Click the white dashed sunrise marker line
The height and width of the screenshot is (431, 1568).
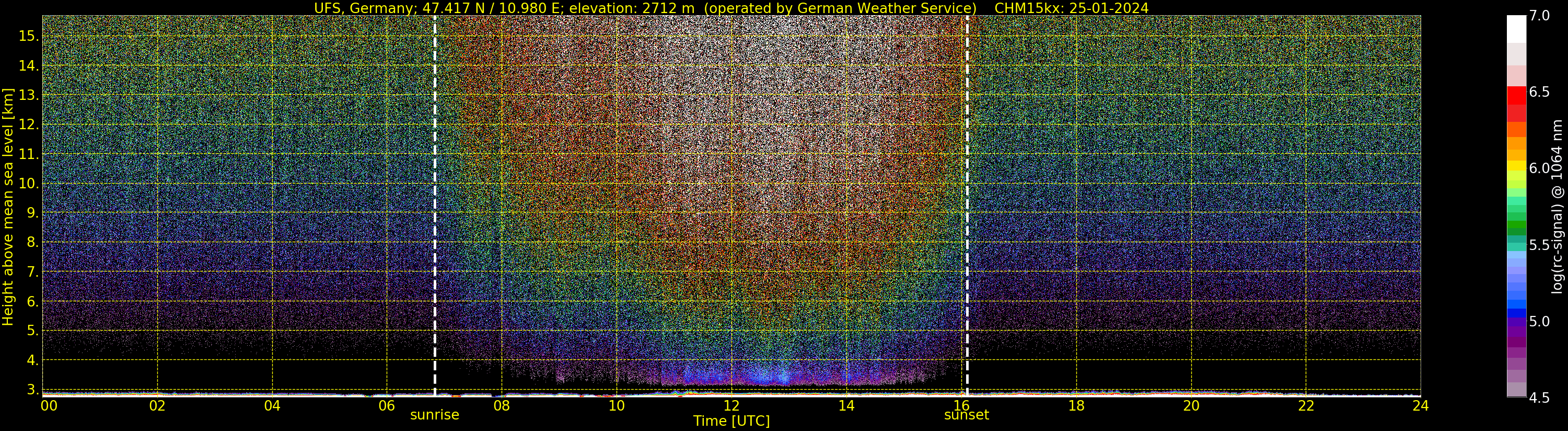click(x=435, y=206)
